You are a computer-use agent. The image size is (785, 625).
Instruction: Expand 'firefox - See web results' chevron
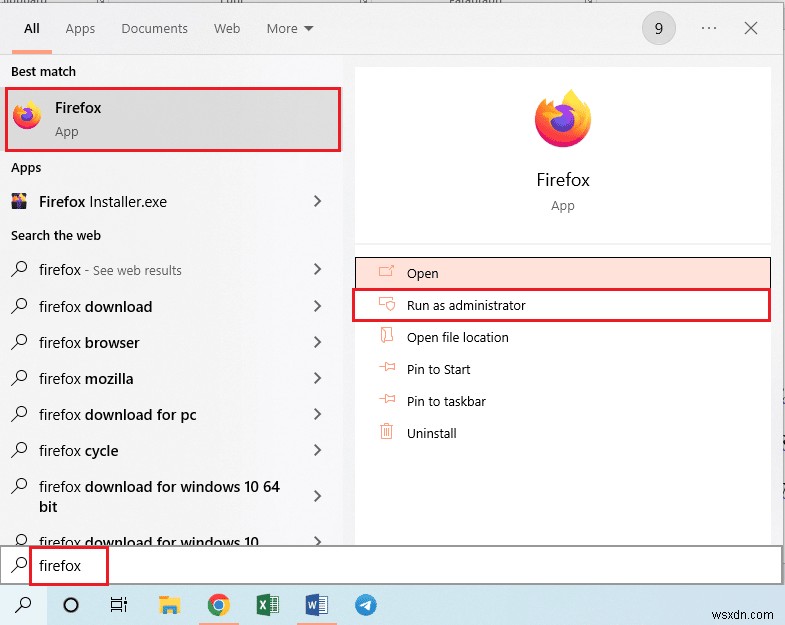pos(317,269)
